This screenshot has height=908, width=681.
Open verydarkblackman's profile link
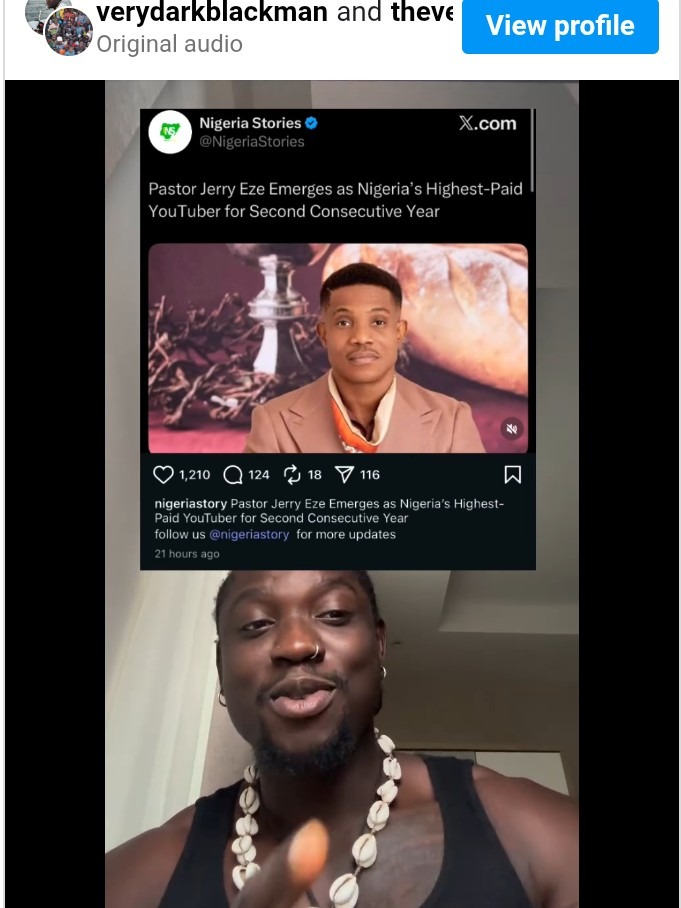tap(211, 13)
